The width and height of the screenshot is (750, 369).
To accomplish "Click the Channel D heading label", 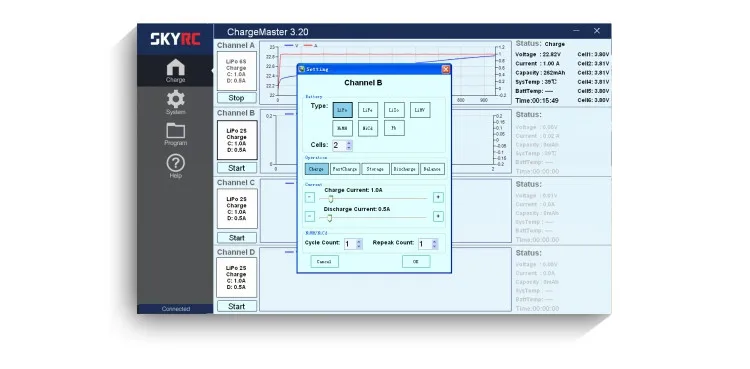I will click(x=236, y=252).
